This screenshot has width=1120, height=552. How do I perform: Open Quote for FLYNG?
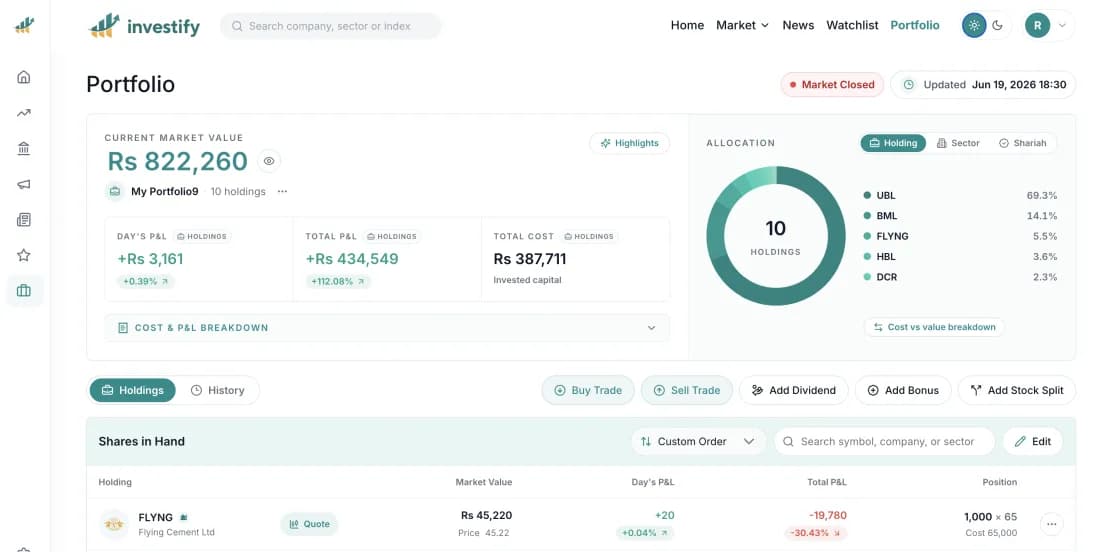pyautogui.click(x=309, y=524)
